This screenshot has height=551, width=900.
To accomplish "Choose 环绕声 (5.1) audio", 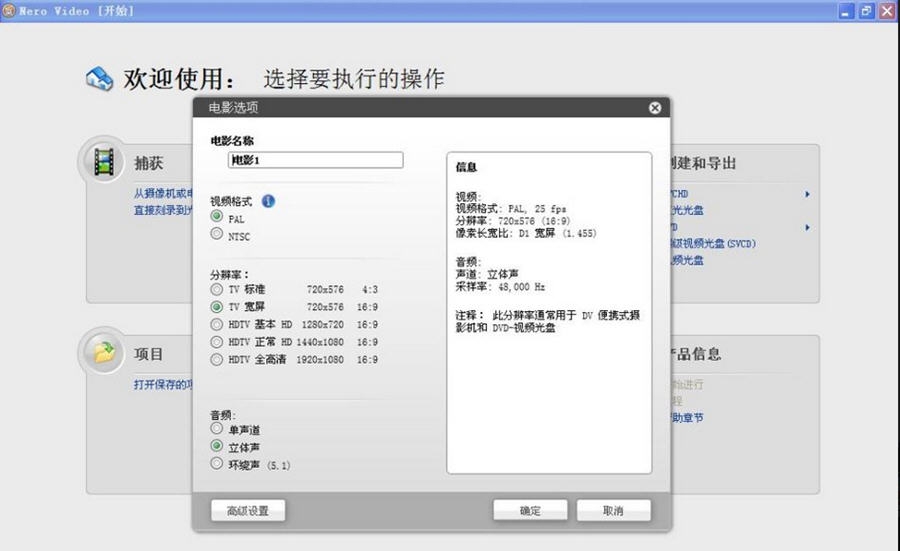I will (x=217, y=464).
